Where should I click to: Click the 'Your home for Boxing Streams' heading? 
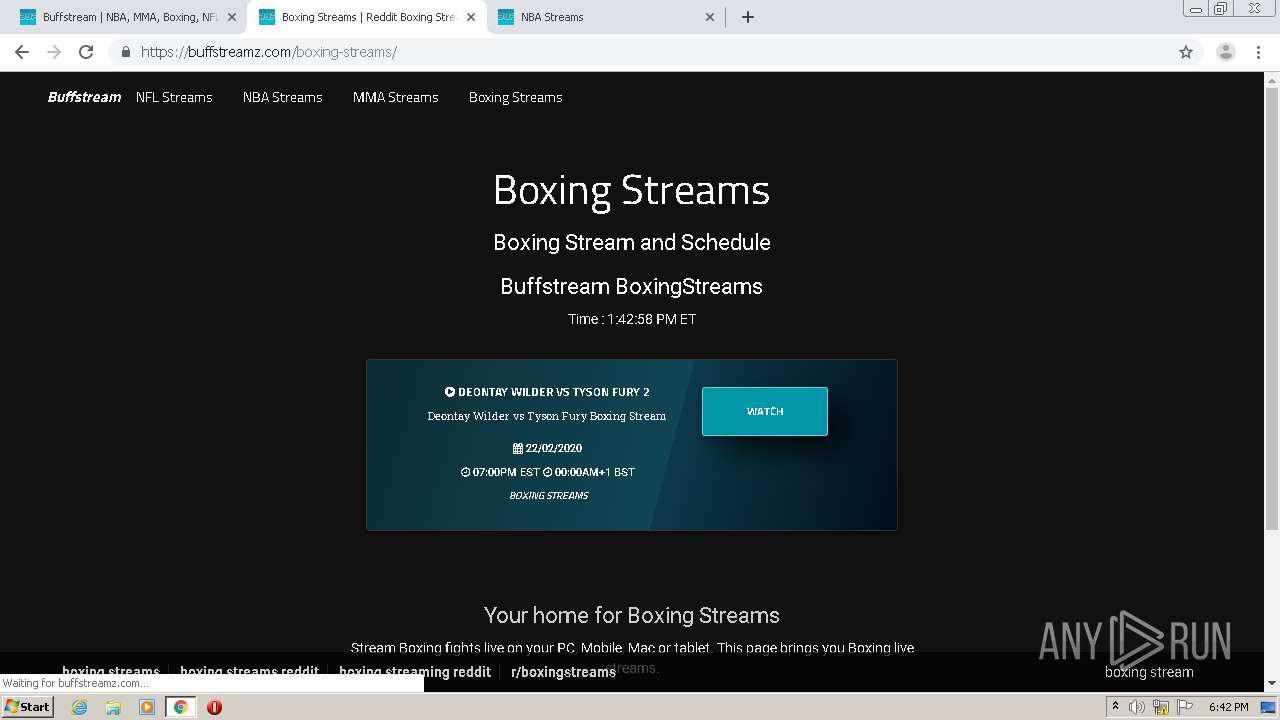coord(632,615)
